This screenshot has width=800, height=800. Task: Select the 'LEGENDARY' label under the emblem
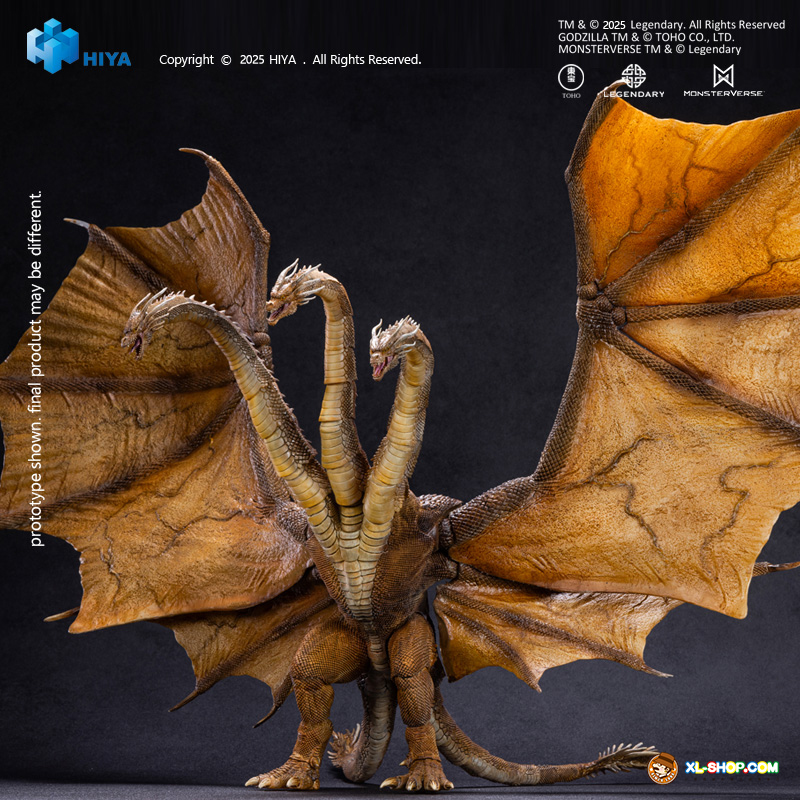click(x=634, y=93)
